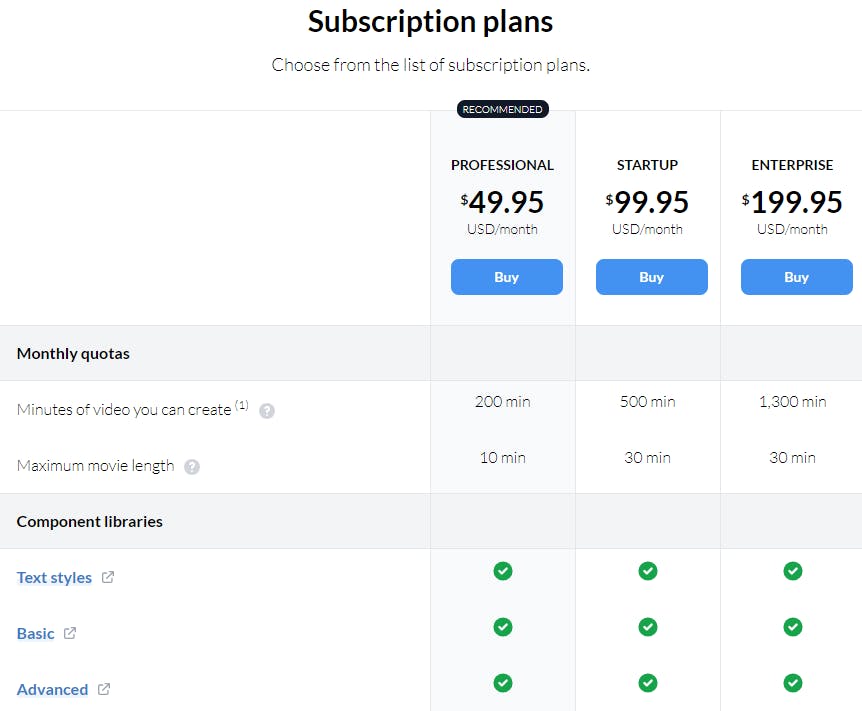Click the Professional checkmark for Text styles
Image resolution: width=862 pixels, height=711 pixels.
pyautogui.click(x=502, y=571)
